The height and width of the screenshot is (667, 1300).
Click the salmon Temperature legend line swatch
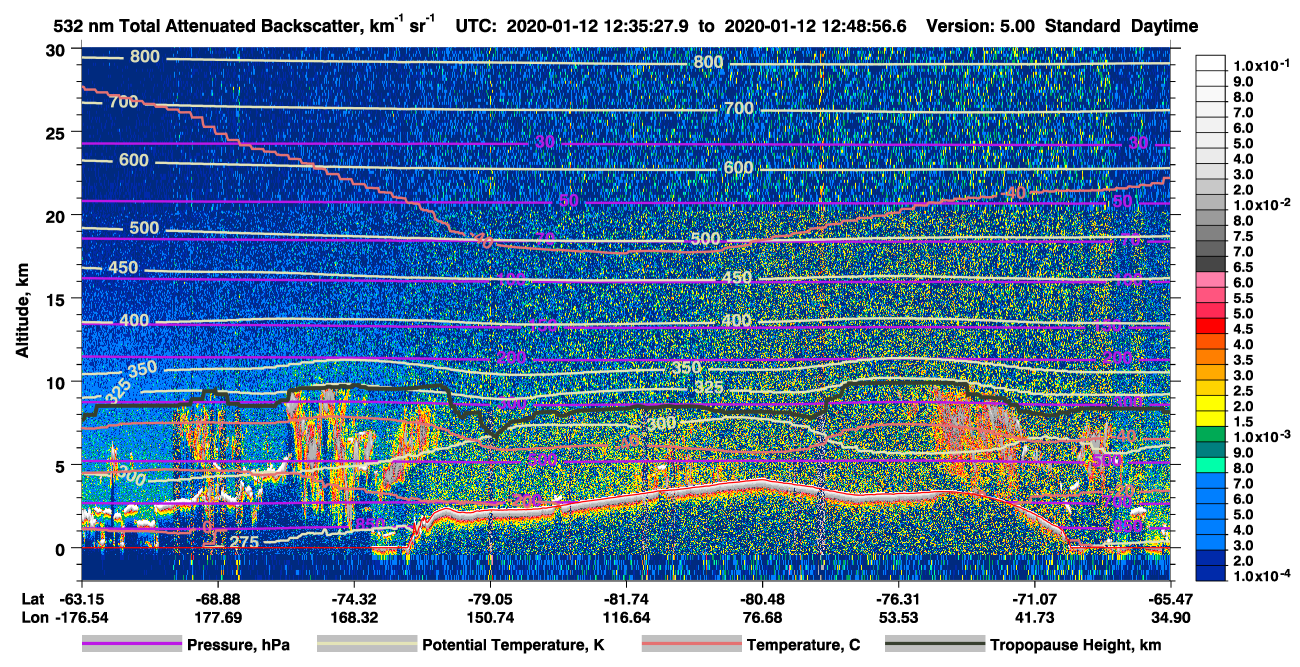pos(690,645)
